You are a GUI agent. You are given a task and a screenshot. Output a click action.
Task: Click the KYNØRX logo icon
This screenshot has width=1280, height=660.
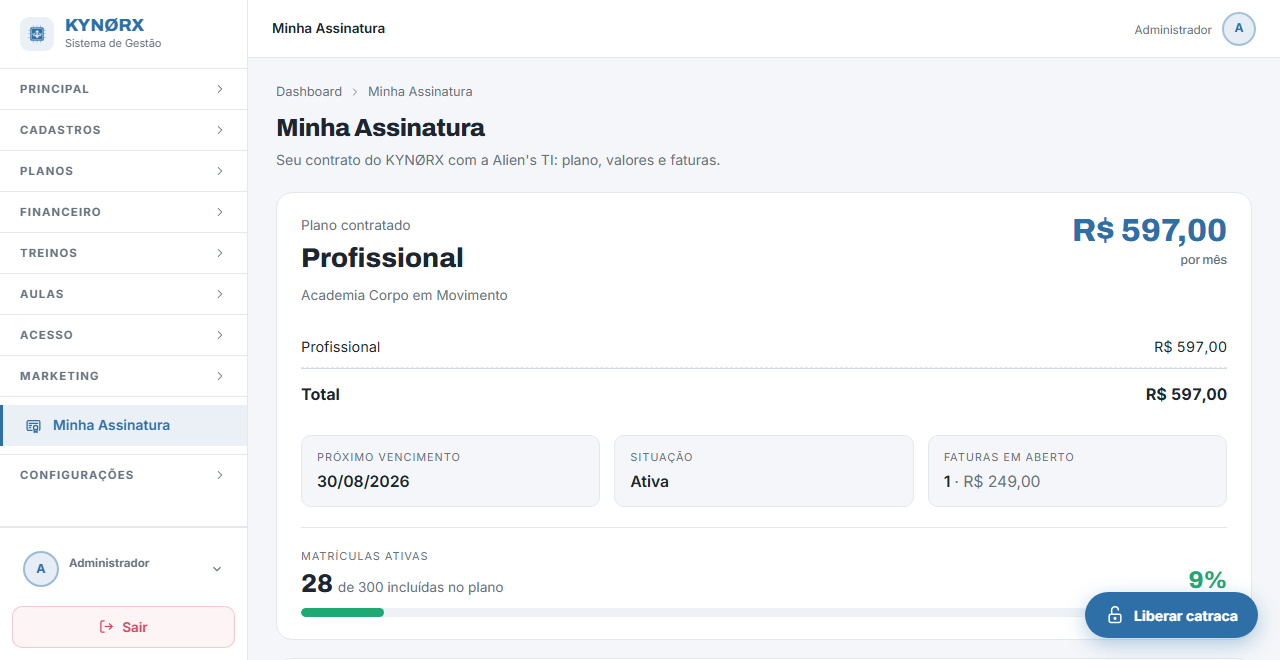tap(37, 34)
